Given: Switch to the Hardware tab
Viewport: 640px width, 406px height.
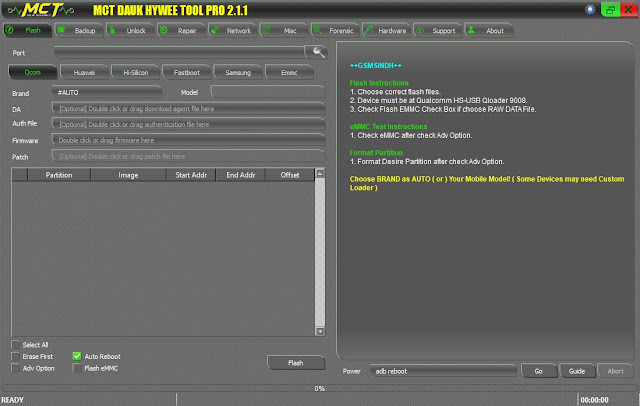Looking at the screenshot, I should (x=386, y=31).
